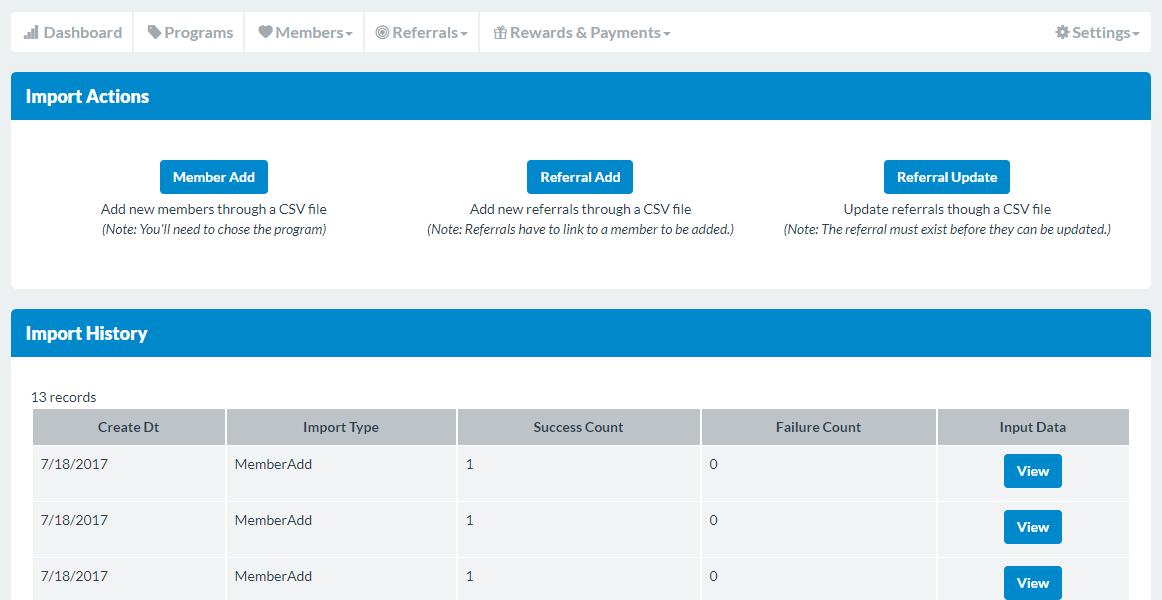The width and height of the screenshot is (1162, 600).
Task: Click the success count in third row
Action: 470,576
